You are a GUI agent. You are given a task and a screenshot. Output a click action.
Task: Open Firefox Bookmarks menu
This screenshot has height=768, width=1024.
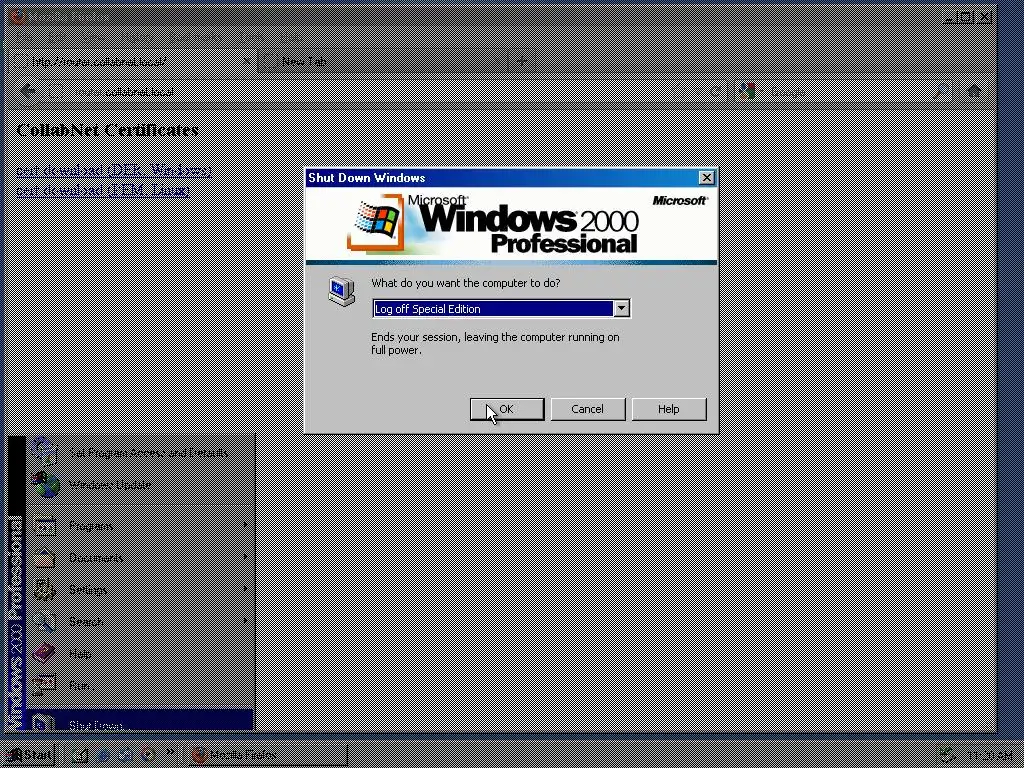click(x=195, y=37)
